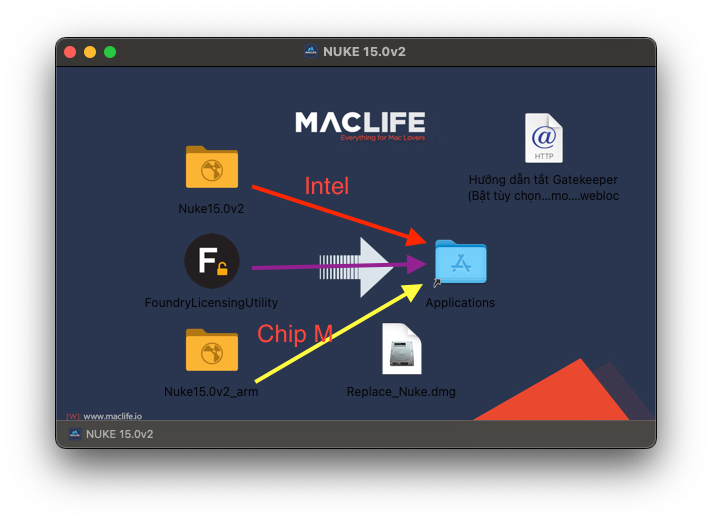Viewport: 712px width, 522px height.
Task: Click the Replace_Nuke.dmg file name label
Action: click(401, 392)
